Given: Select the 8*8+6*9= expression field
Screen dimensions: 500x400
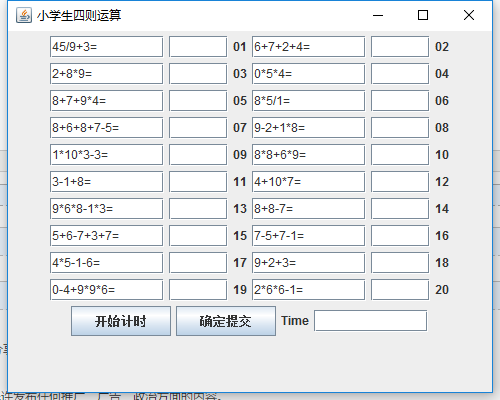Looking at the screenshot, I should point(308,155).
